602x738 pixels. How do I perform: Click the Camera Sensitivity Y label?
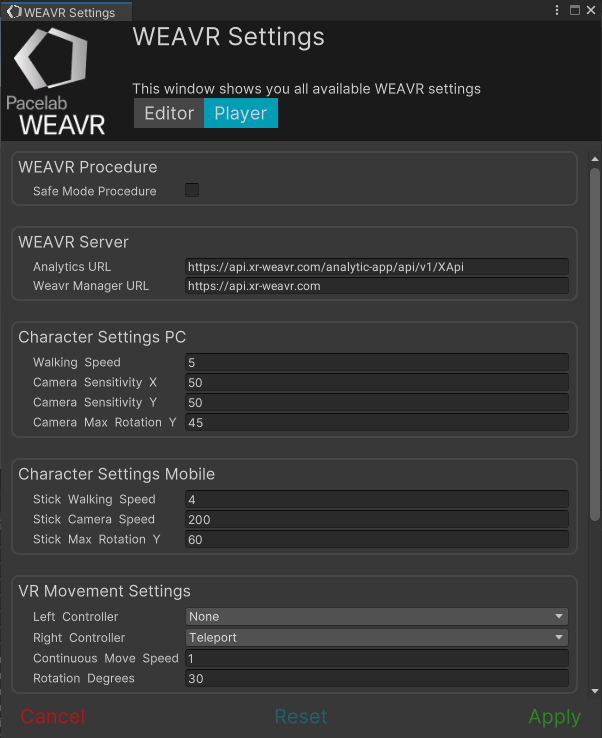click(x=95, y=402)
